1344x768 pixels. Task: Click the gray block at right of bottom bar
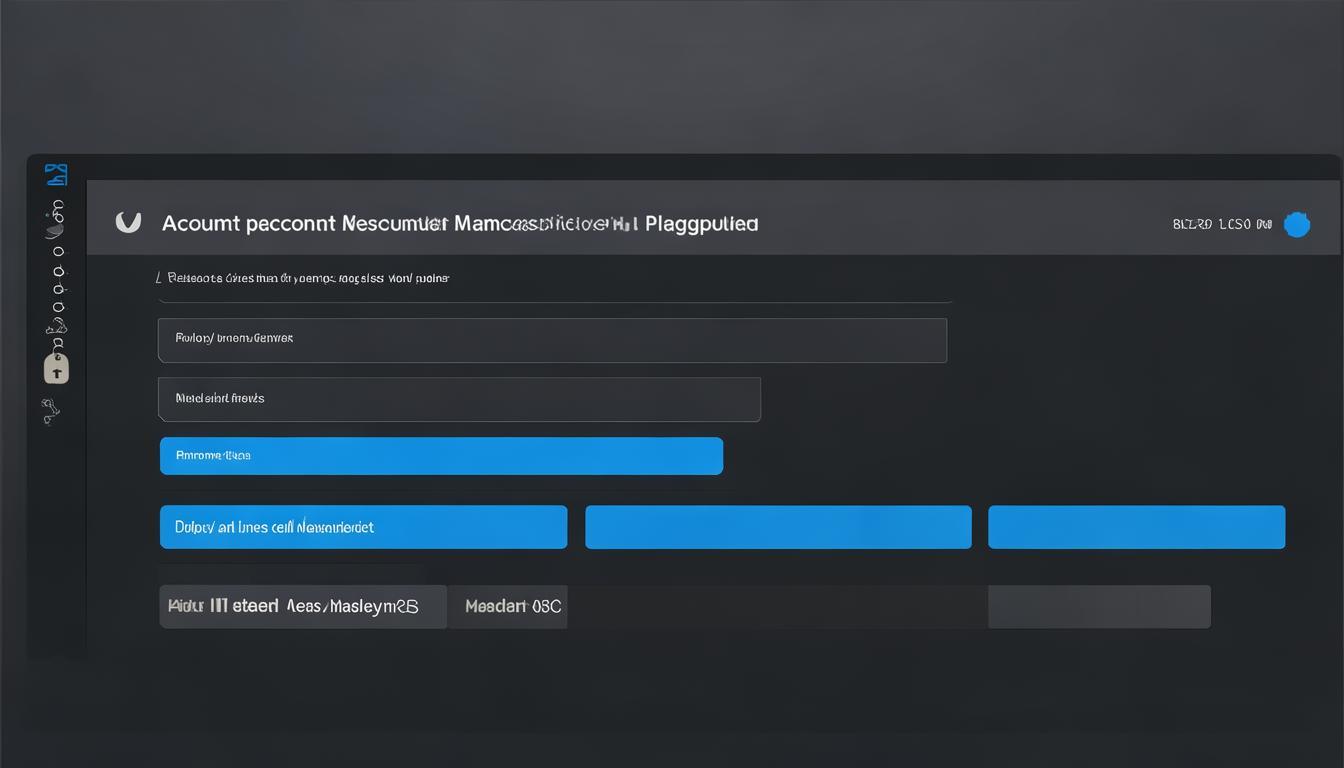click(1099, 607)
